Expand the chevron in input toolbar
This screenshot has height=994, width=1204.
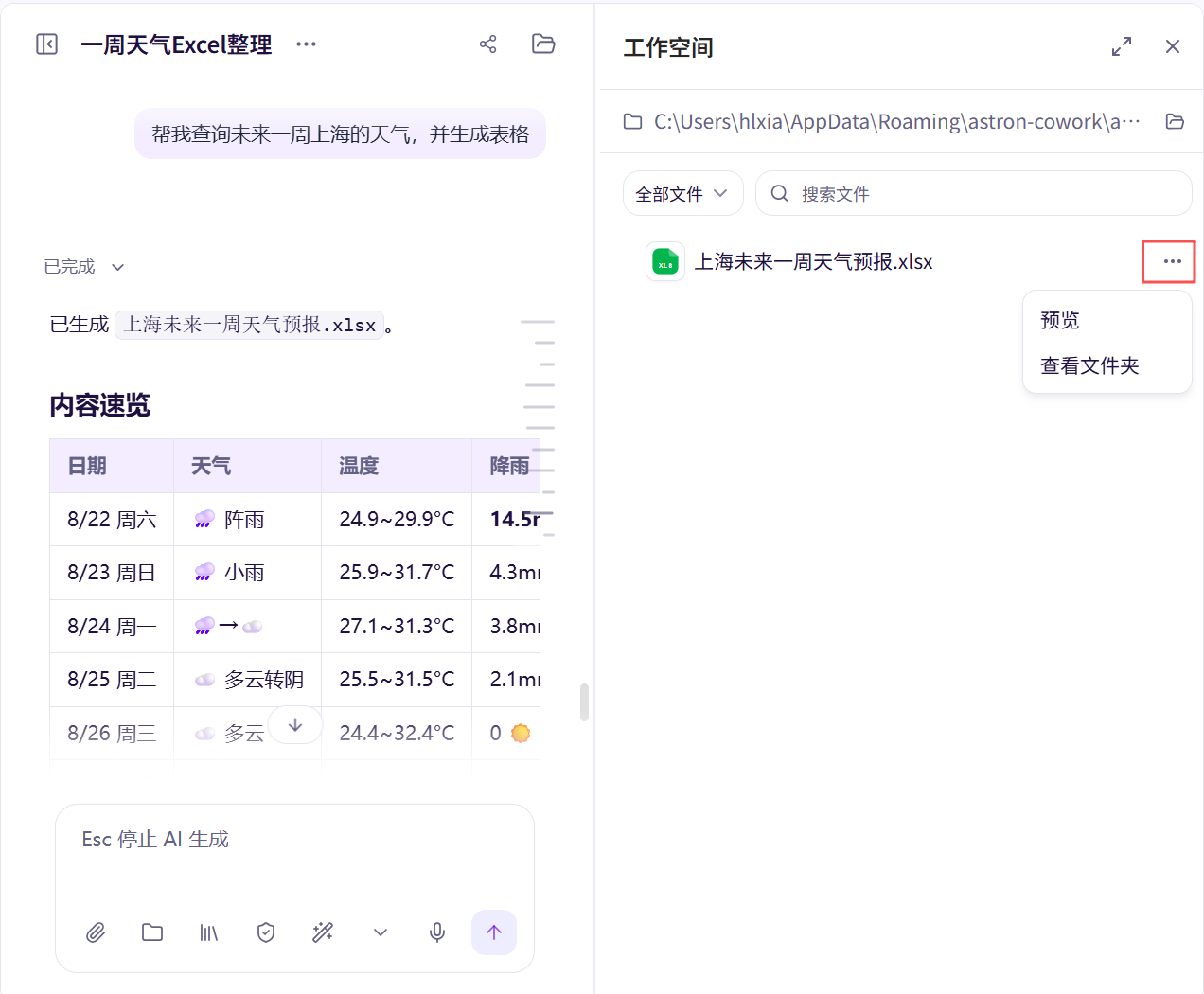381,932
